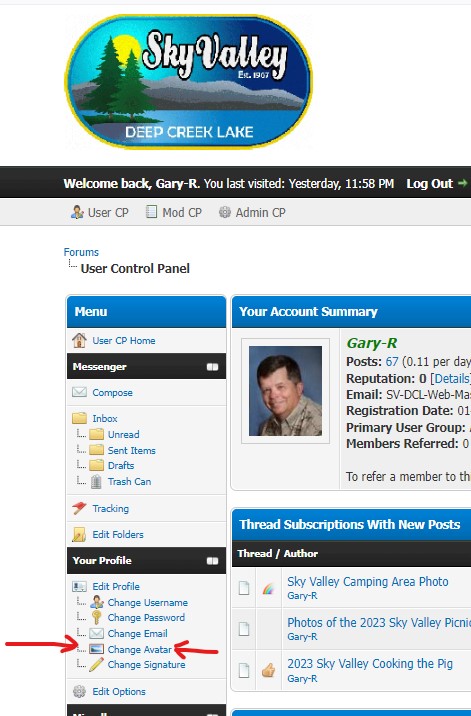The image size is (471, 716).
Task: Open Change Avatar
Action: click(x=139, y=649)
